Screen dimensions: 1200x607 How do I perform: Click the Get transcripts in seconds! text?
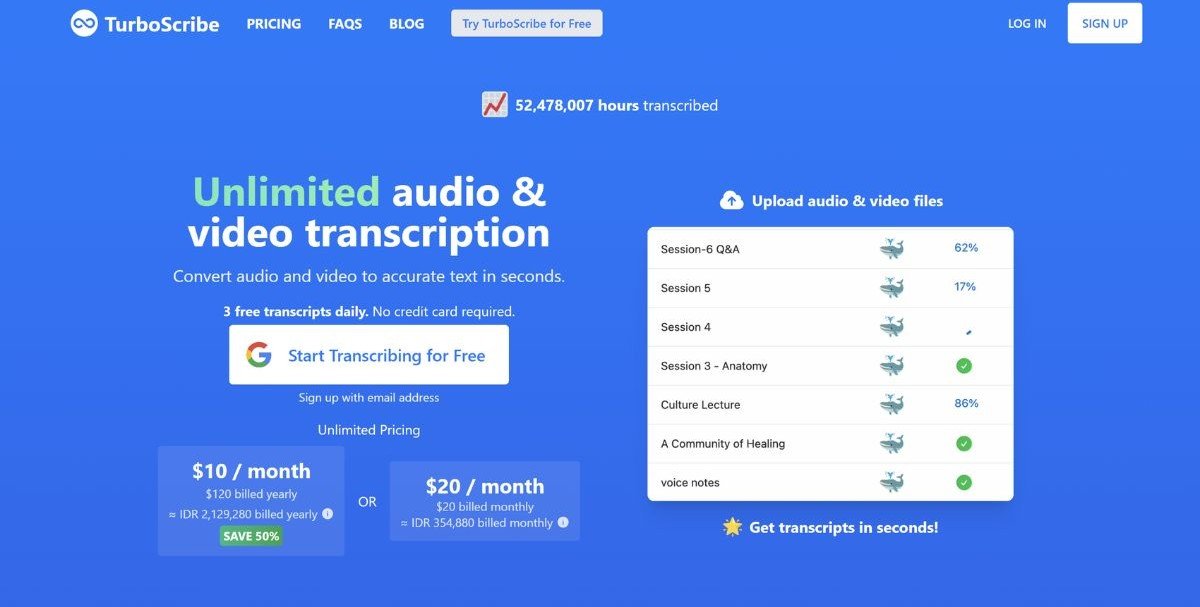pos(843,527)
